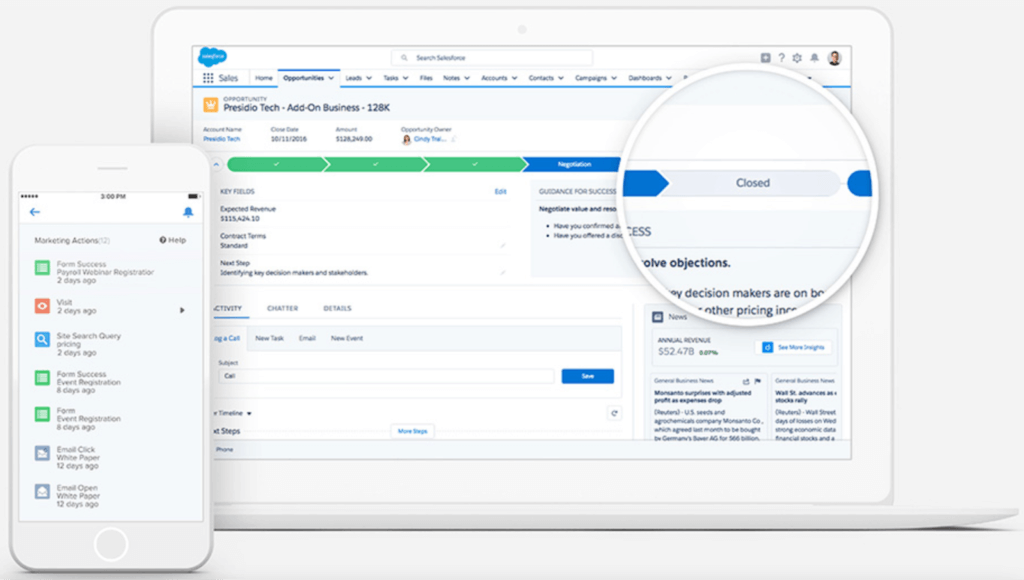
Task: Tap the Email Click White Paper icon
Action: click(x=42, y=453)
